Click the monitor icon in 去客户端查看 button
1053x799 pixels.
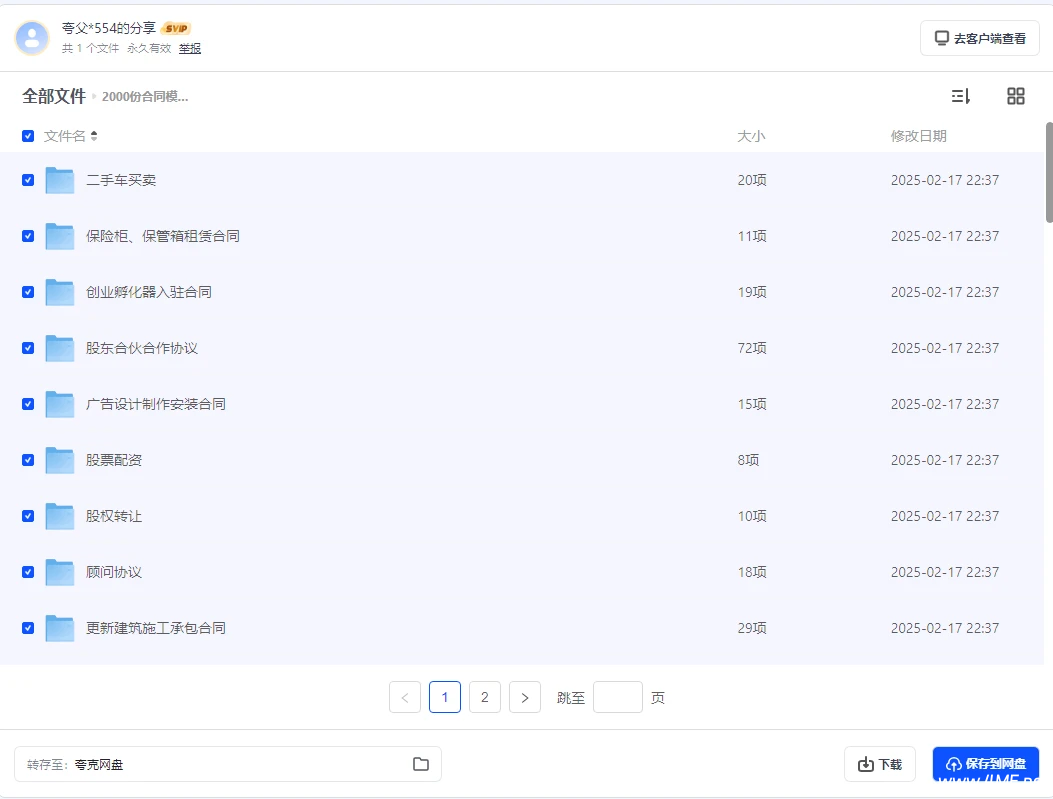pos(941,37)
